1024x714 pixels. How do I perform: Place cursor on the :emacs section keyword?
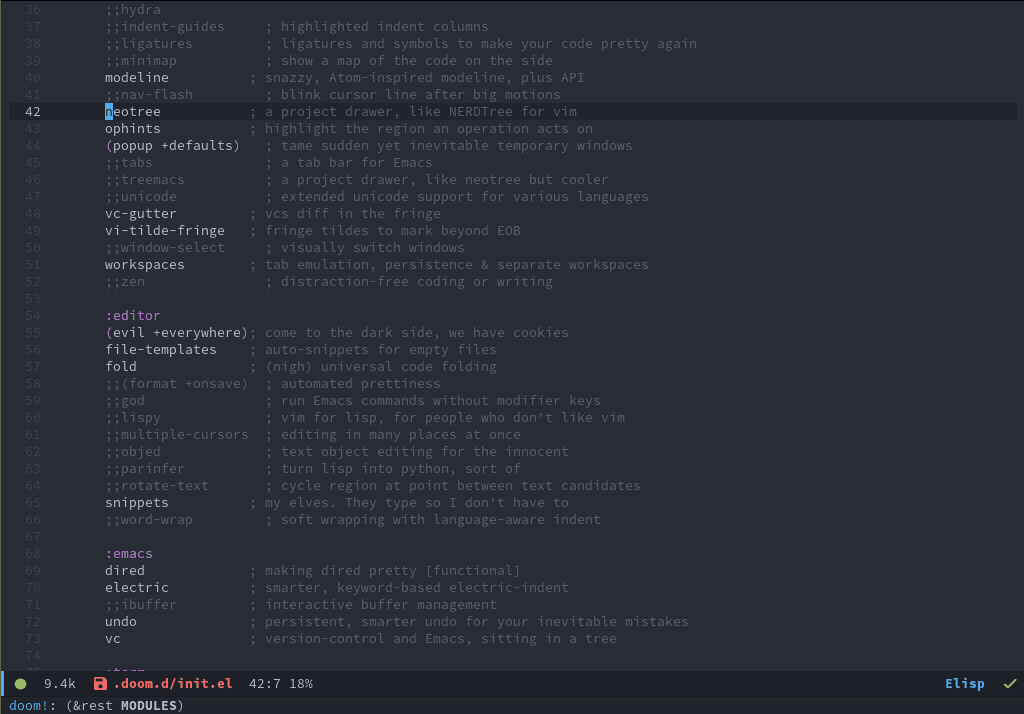pyautogui.click(x=129, y=554)
